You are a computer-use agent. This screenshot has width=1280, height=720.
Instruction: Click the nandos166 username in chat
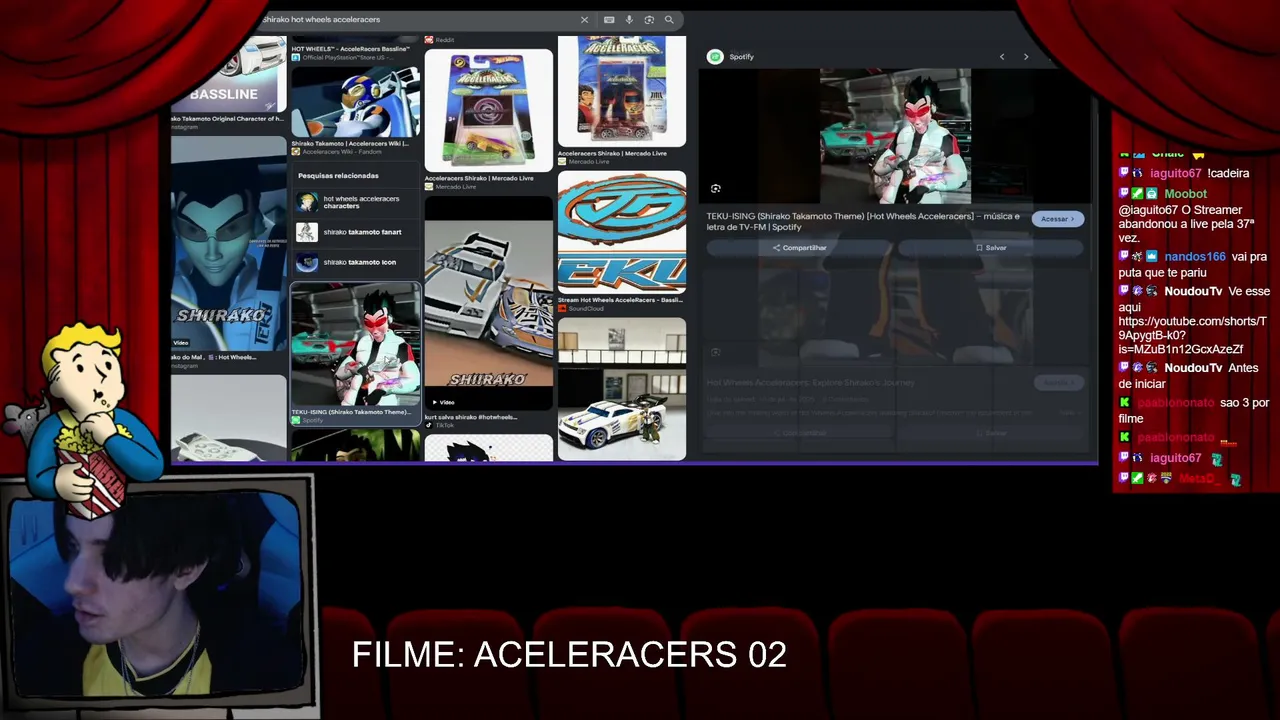coord(1195,257)
